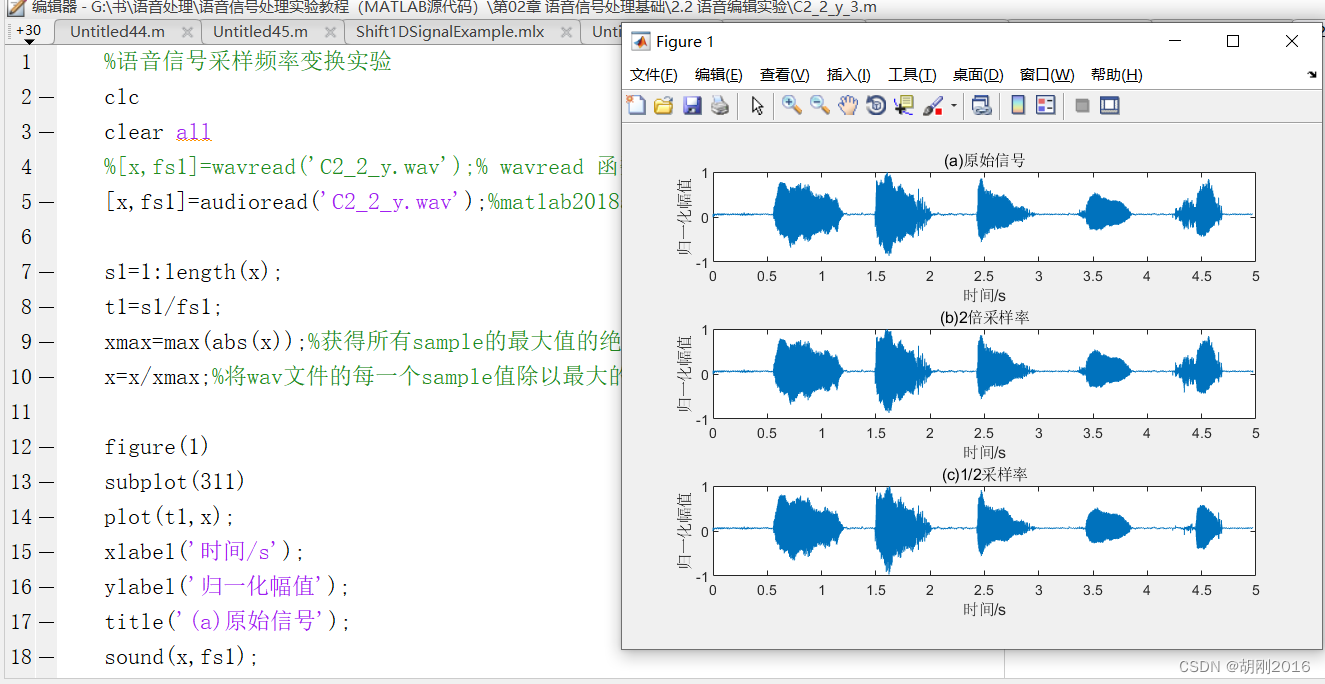Toggle breakpoint on line 2 dash
The image size is (1325, 684).
[x=48, y=97]
